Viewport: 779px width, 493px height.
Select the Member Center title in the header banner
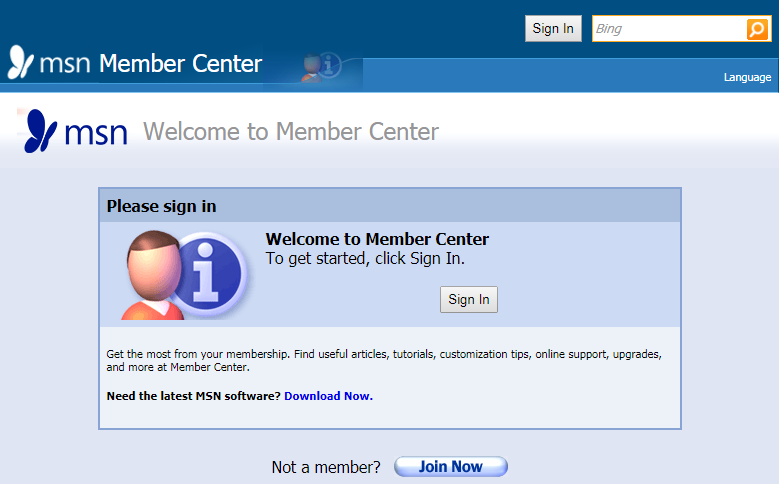tap(180, 64)
